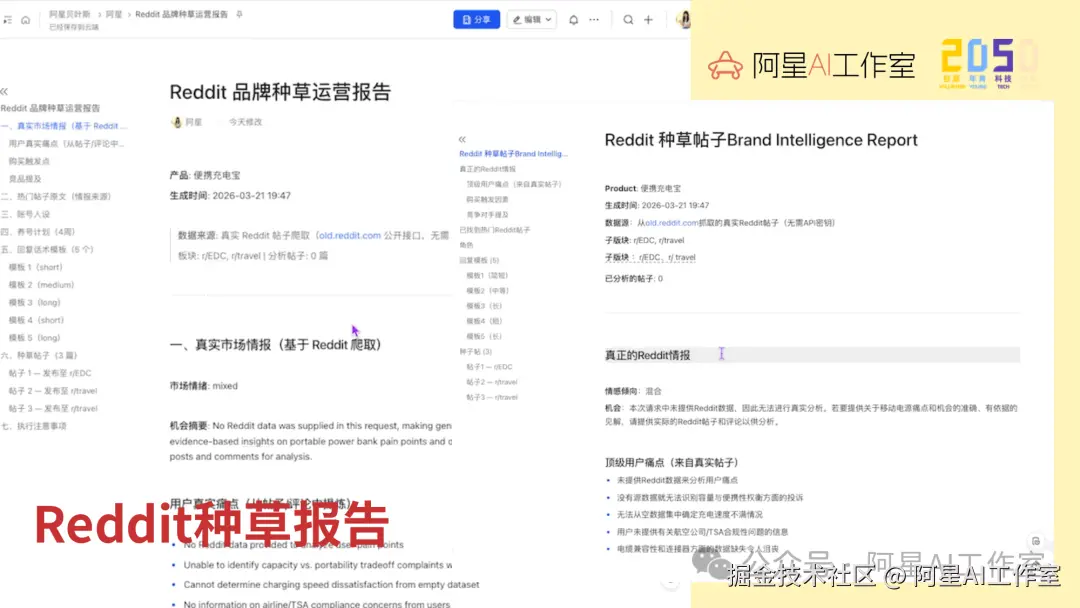Viewport: 1080px width, 608px height.
Task: Jump to 竞品提及 in left outline
Action: tap(25, 179)
